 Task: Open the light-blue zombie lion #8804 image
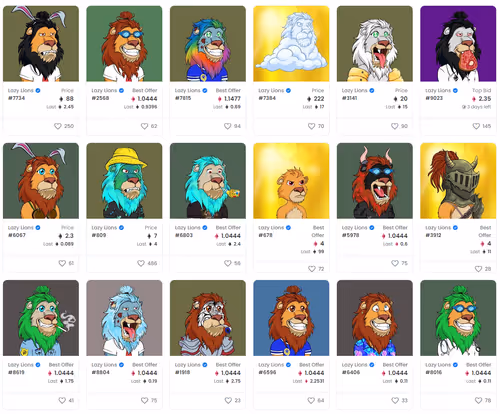click(x=124, y=318)
